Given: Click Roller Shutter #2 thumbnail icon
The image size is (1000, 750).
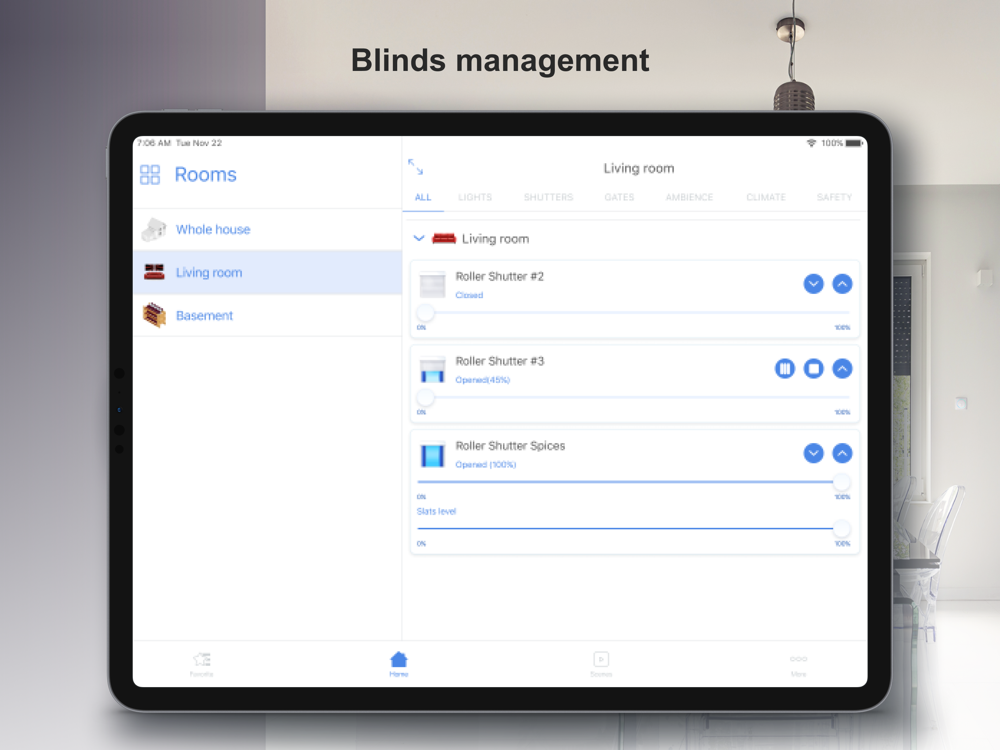Looking at the screenshot, I should (x=432, y=284).
